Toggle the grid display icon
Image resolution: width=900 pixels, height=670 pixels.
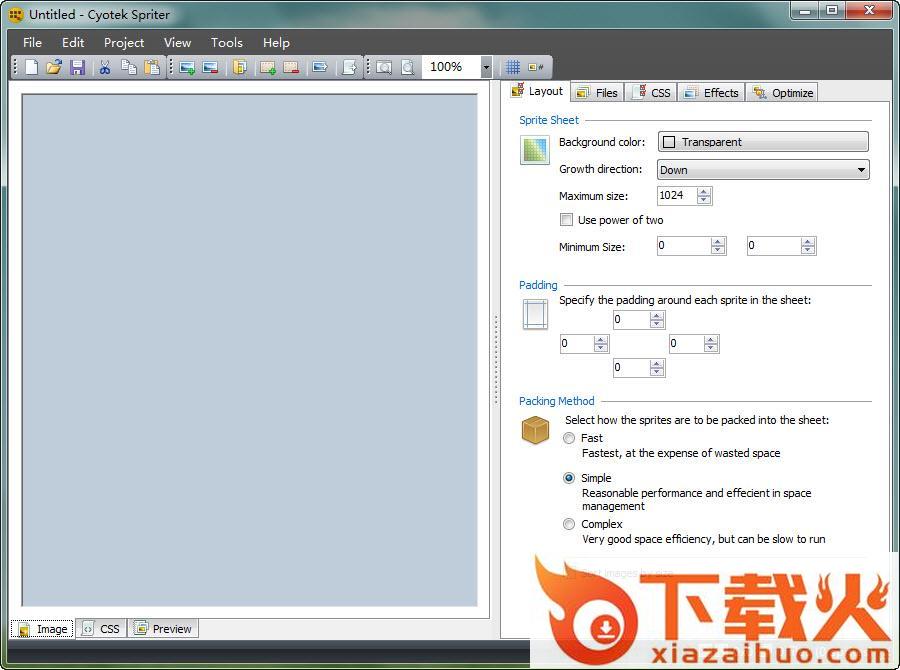pyautogui.click(x=512, y=67)
